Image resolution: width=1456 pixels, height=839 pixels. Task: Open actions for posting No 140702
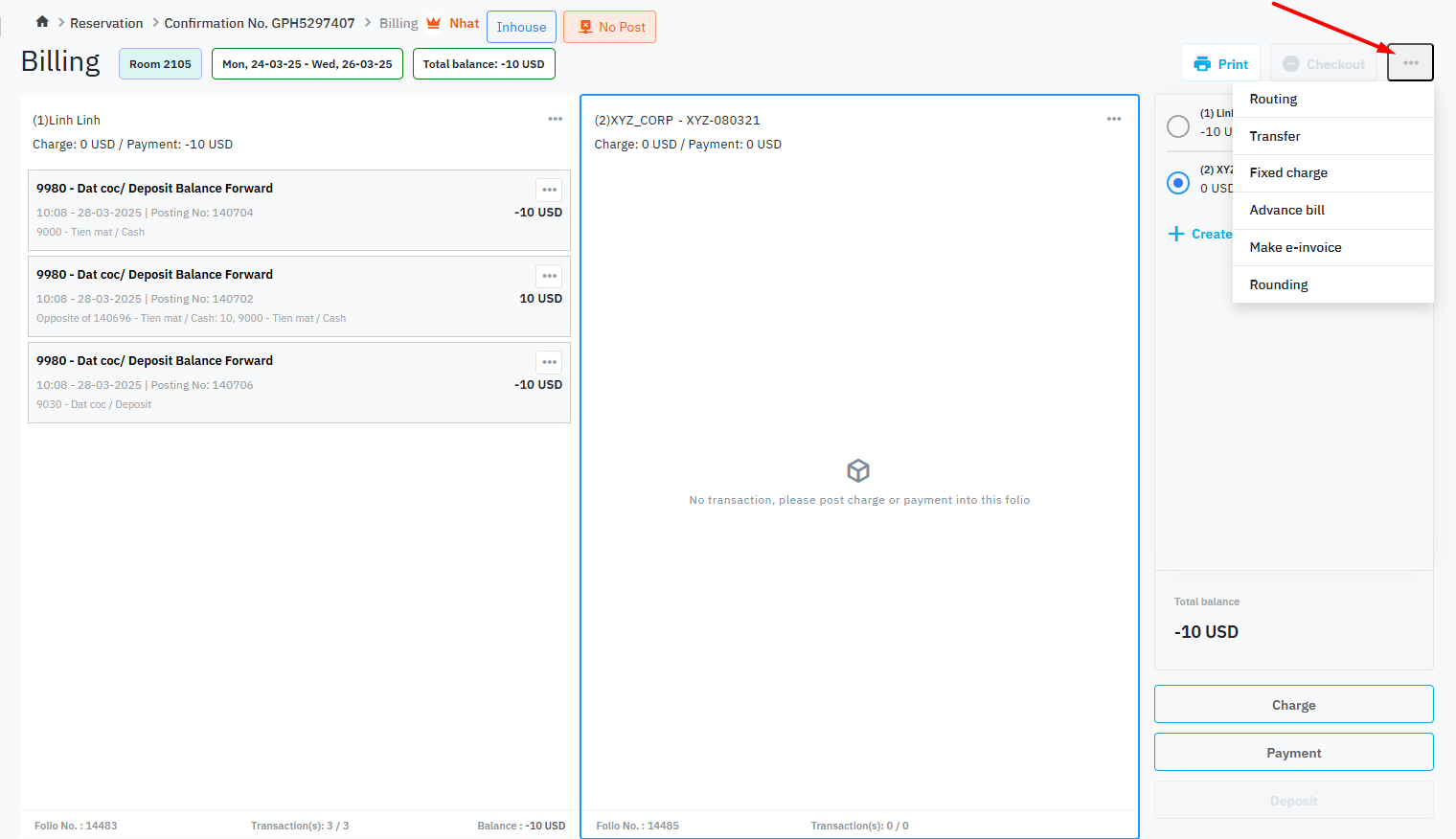point(549,276)
